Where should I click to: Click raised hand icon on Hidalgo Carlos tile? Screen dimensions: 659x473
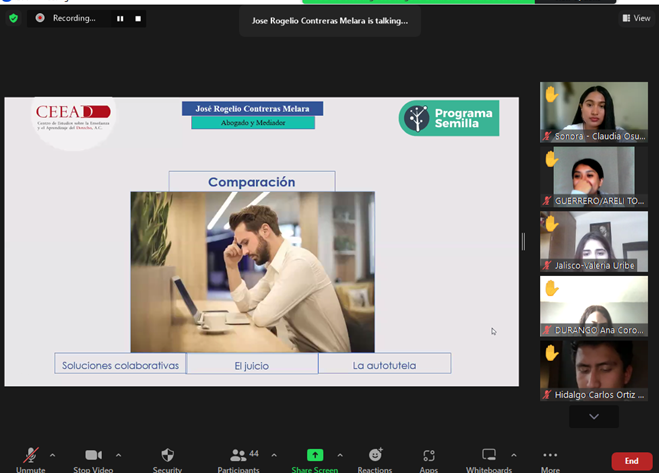coord(551,353)
